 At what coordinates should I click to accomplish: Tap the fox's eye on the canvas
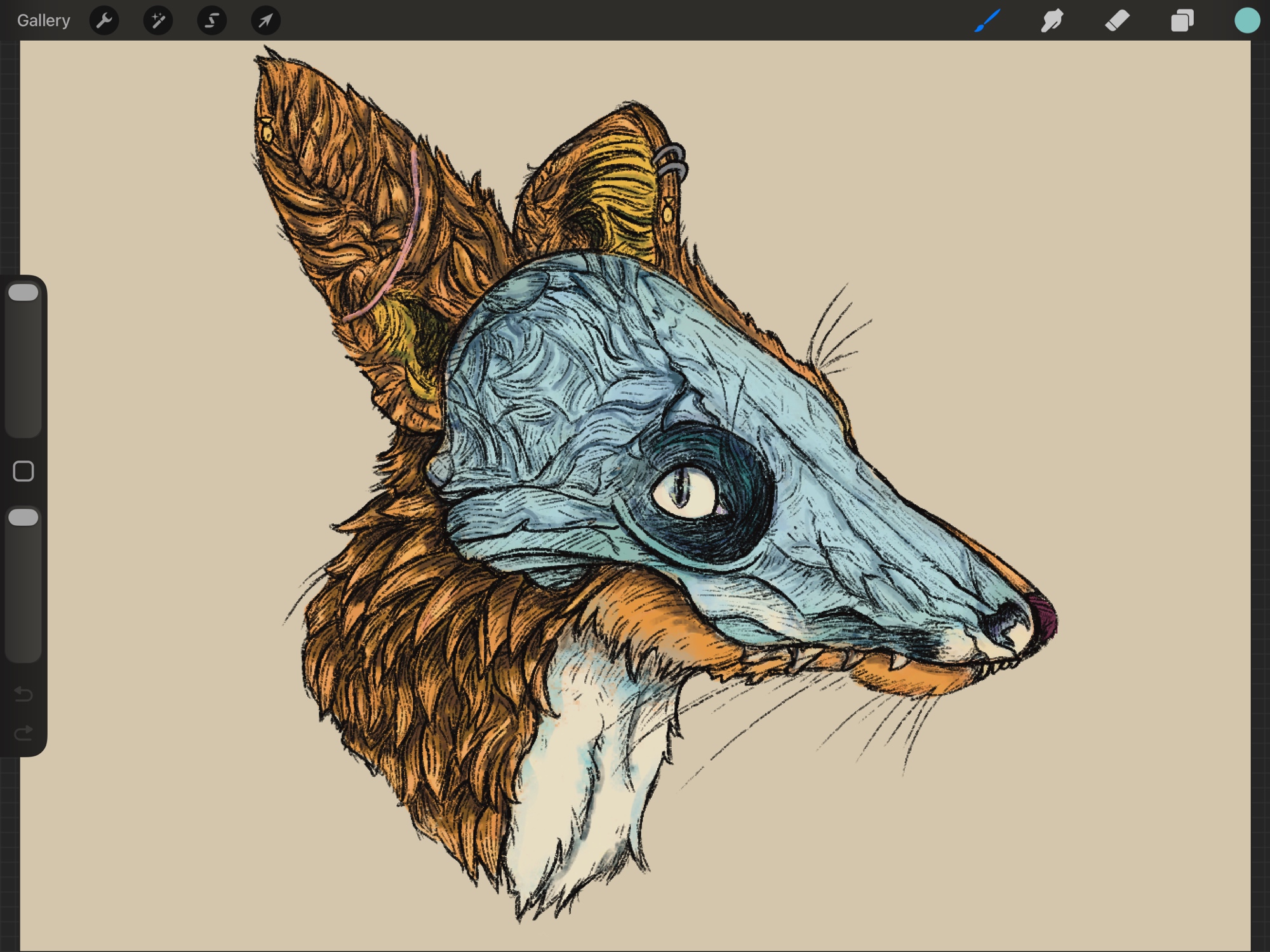[x=685, y=490]
